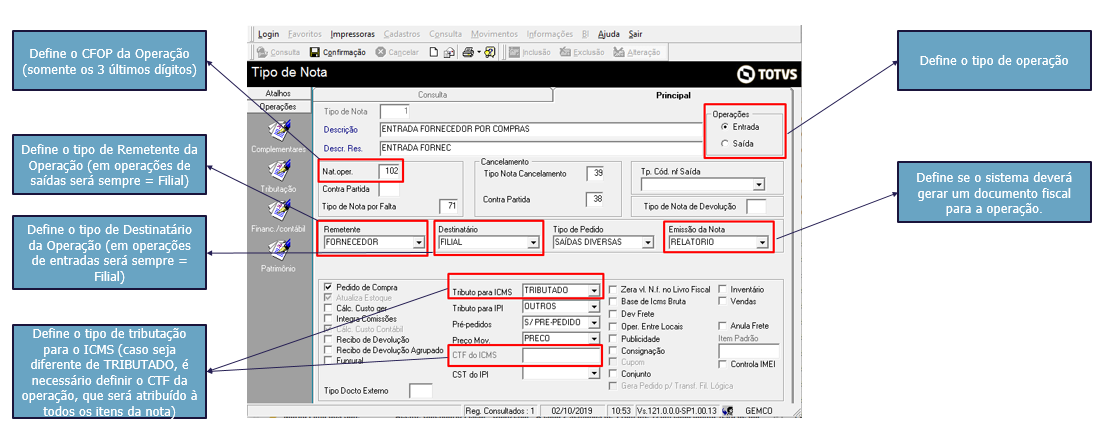Enable Zera vl. N.f. no Livro Fiscal
This screenshot has width=1104, height=448.
pos(614,290)
